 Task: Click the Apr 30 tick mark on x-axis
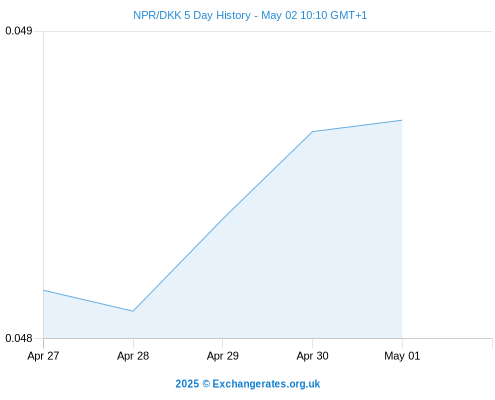pyautogui.click(x=312, y=343)
